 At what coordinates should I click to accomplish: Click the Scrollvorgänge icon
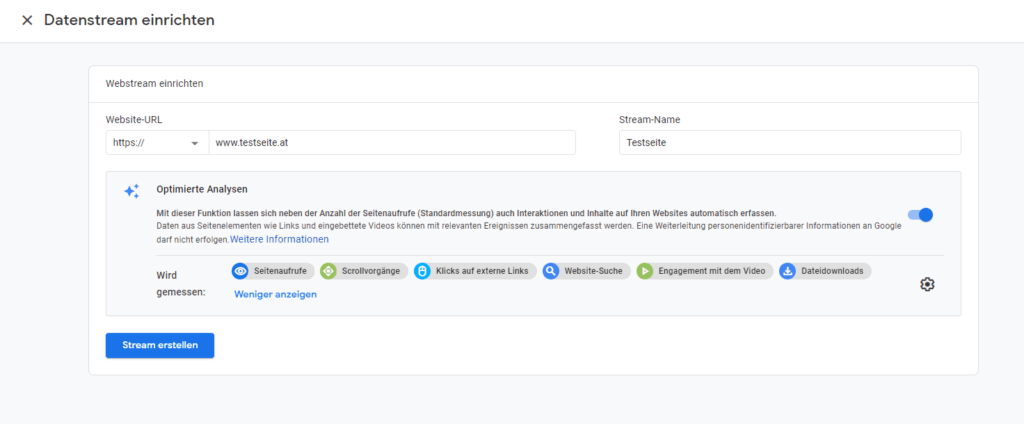point(328,270)
